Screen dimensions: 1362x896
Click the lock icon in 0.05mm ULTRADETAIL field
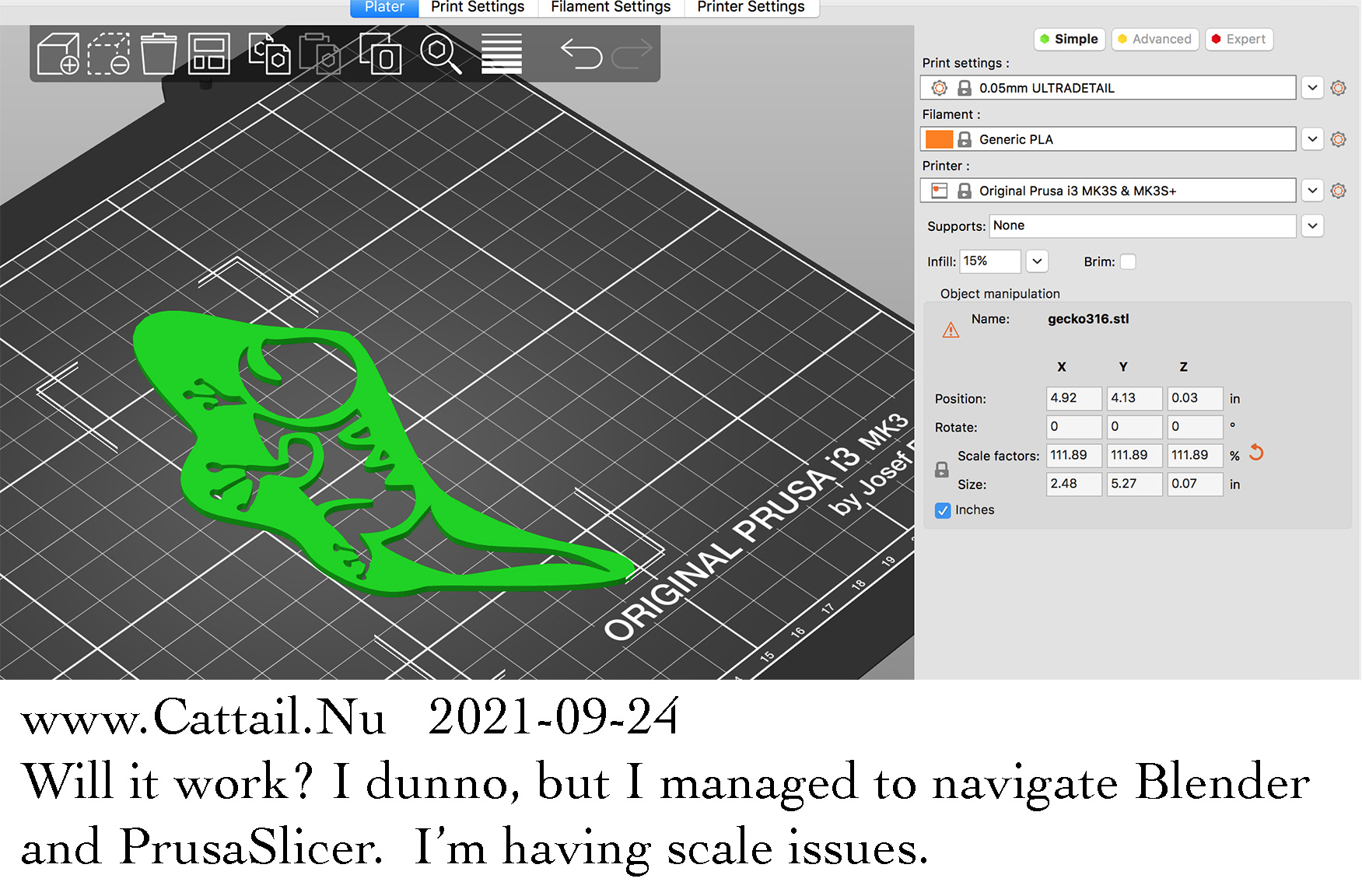tap(965, 88)
